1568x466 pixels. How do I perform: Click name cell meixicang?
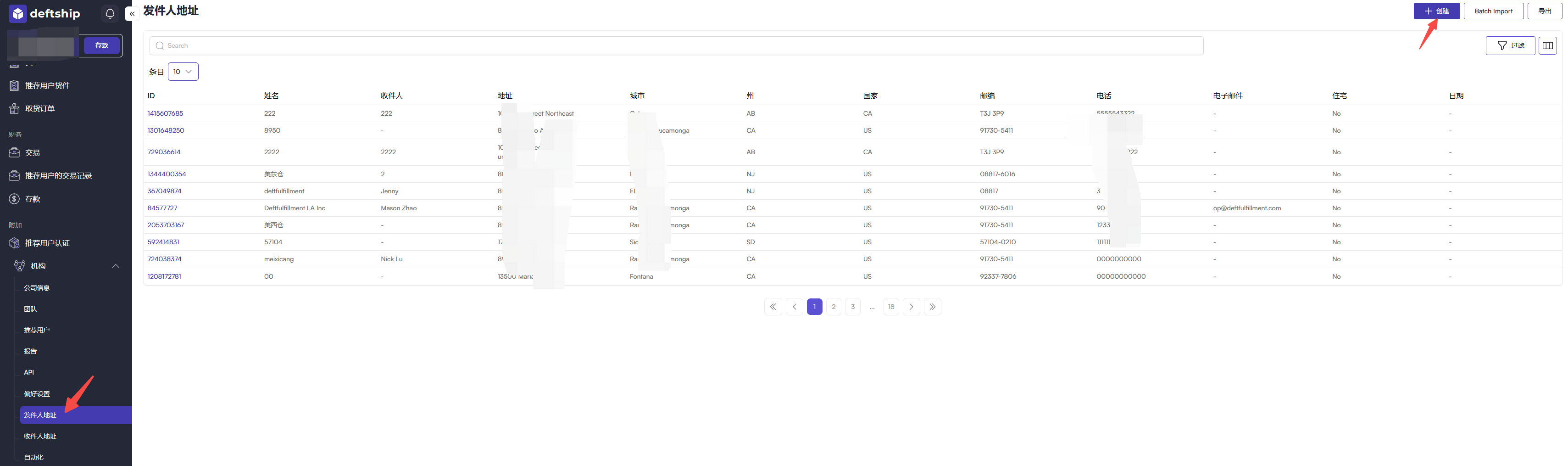[279, 259]
